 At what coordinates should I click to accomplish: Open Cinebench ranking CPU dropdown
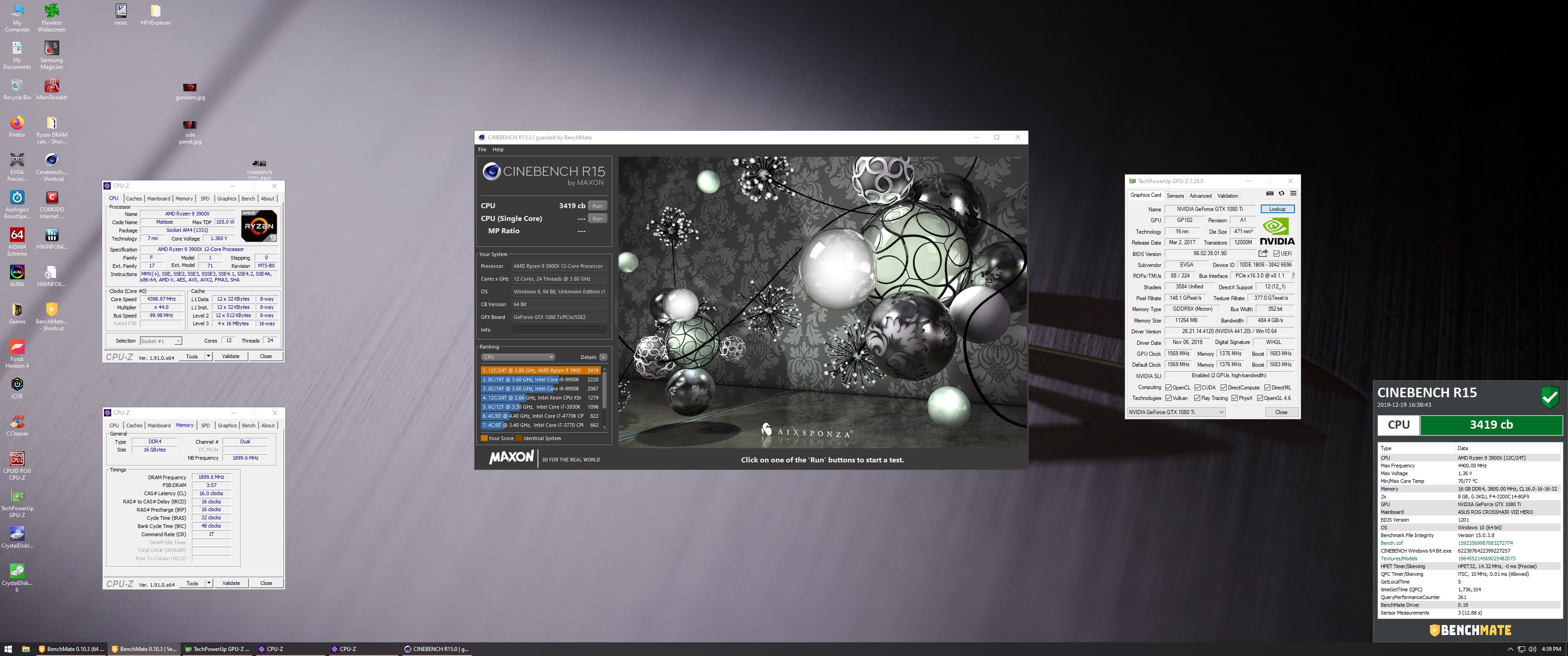click(x=518, y=357)
